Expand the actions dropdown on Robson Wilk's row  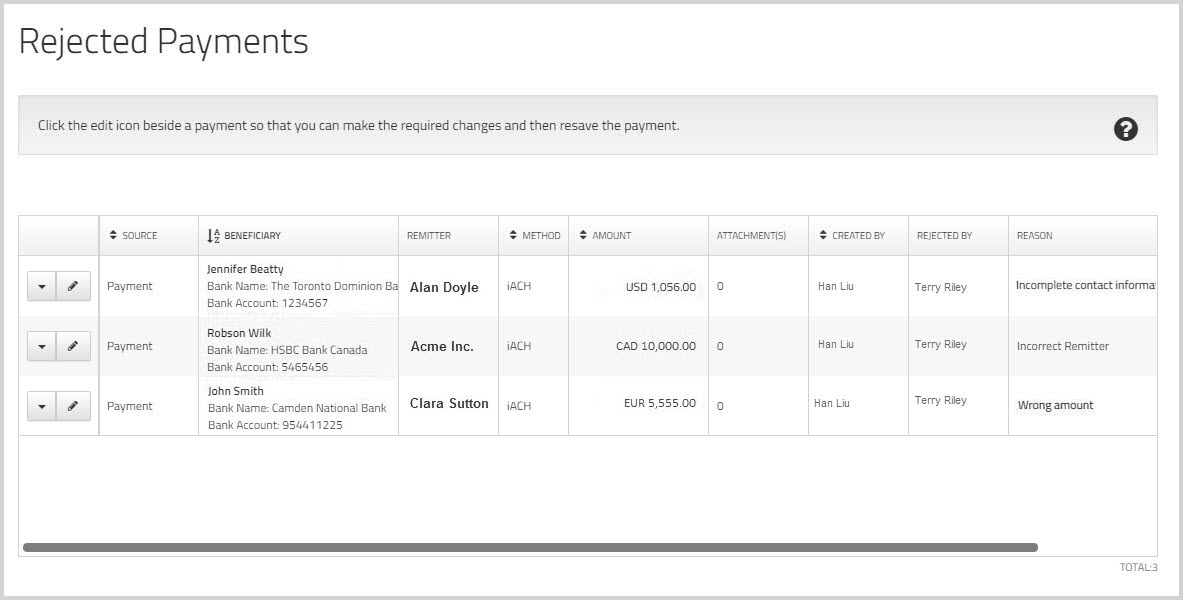point(42,346)
